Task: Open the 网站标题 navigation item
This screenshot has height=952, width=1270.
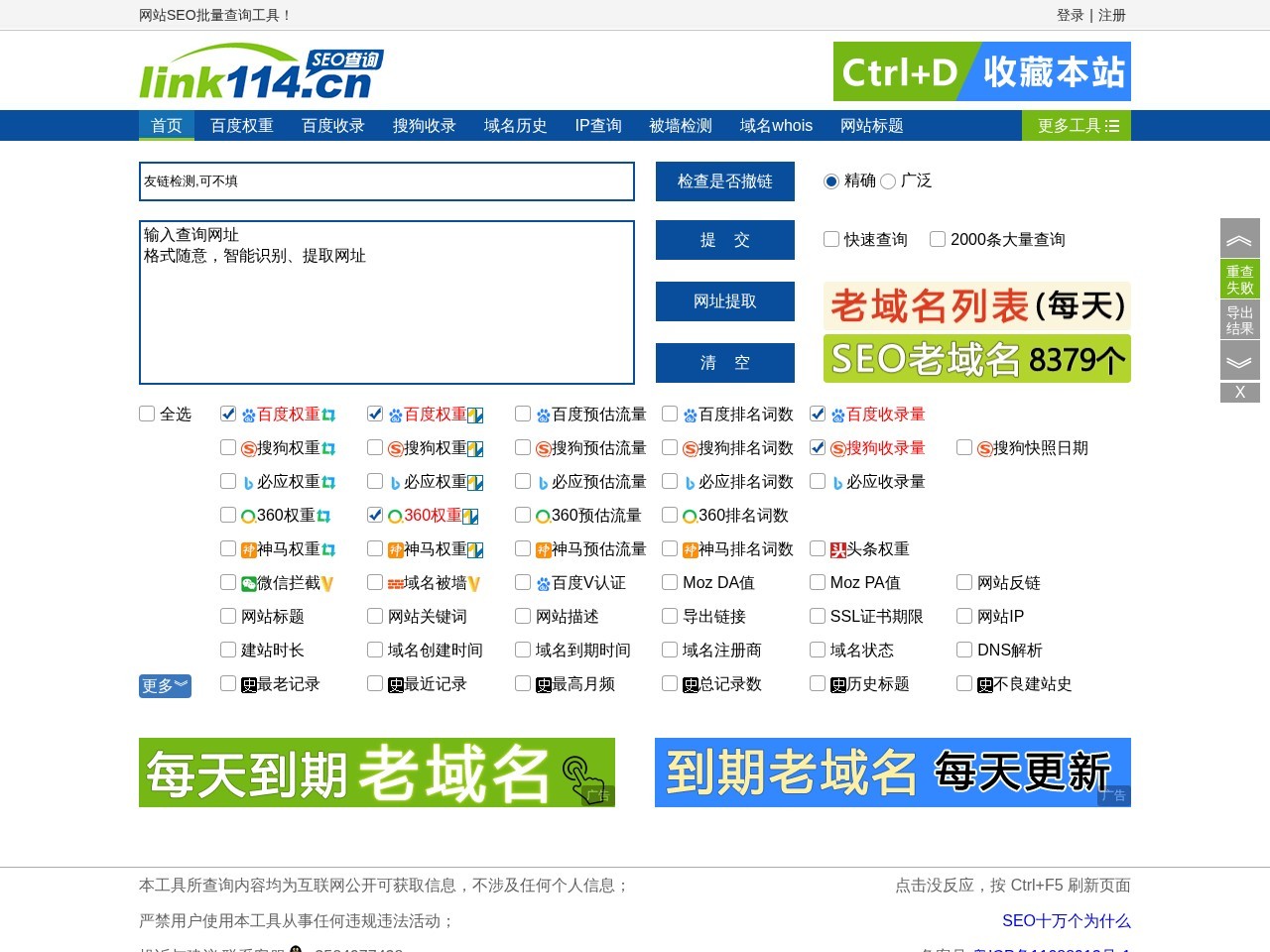Action: 872,126
